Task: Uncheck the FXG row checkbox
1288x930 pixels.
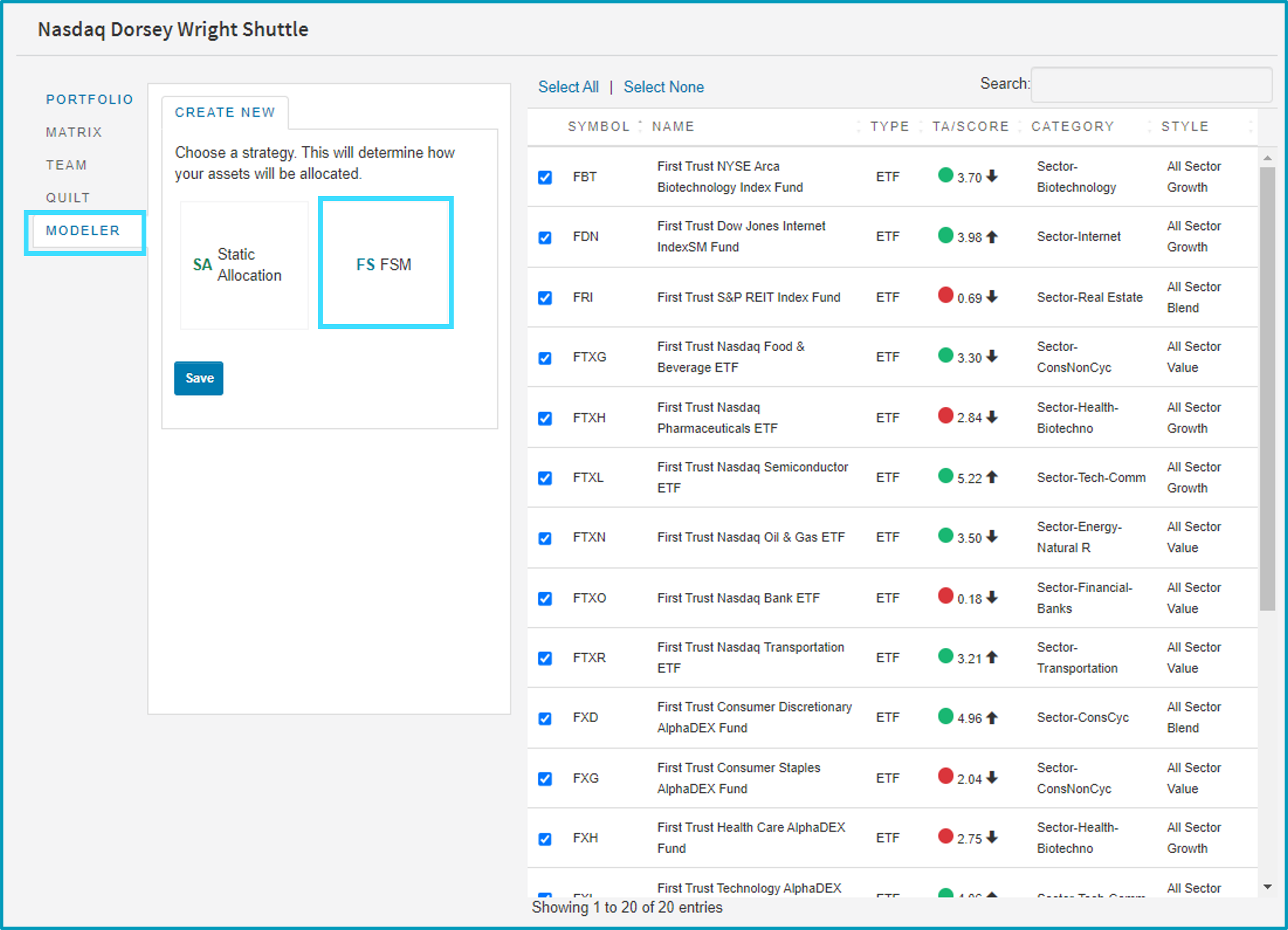Action: point(545,779)
